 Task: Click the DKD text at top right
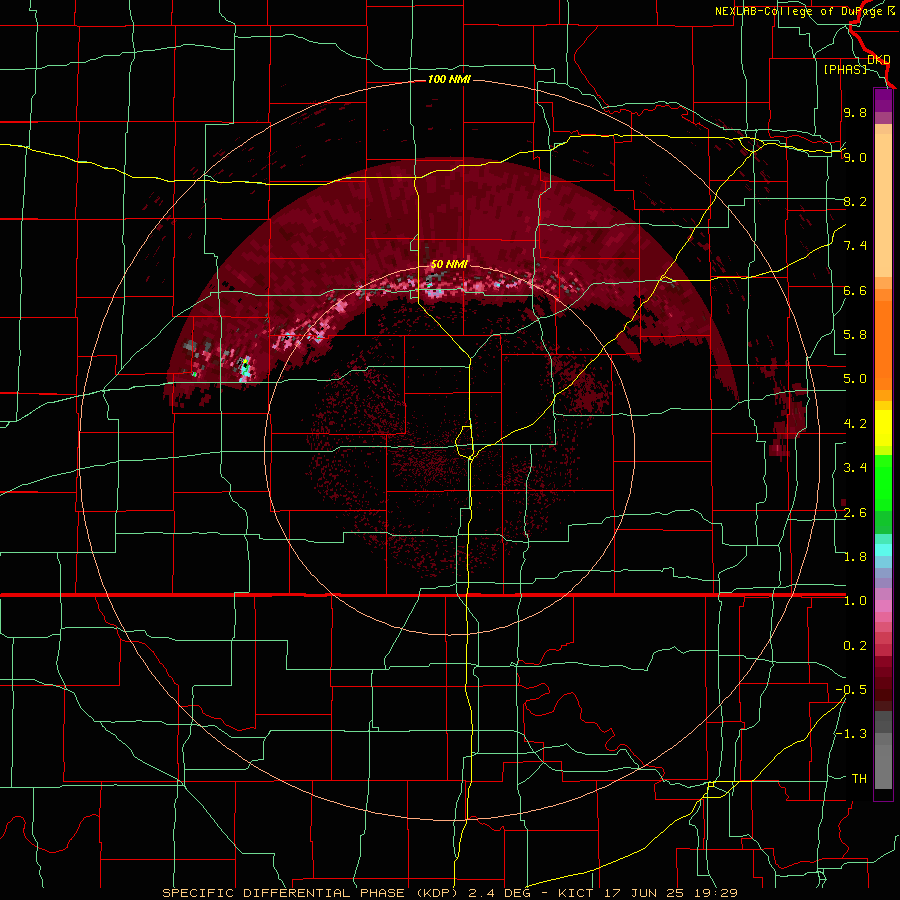(x=878, y=59)
